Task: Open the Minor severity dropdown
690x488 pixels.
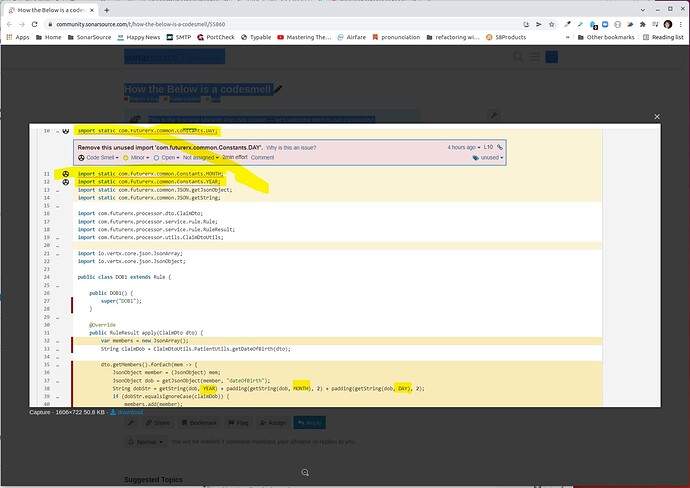Action: click(136, 158)
